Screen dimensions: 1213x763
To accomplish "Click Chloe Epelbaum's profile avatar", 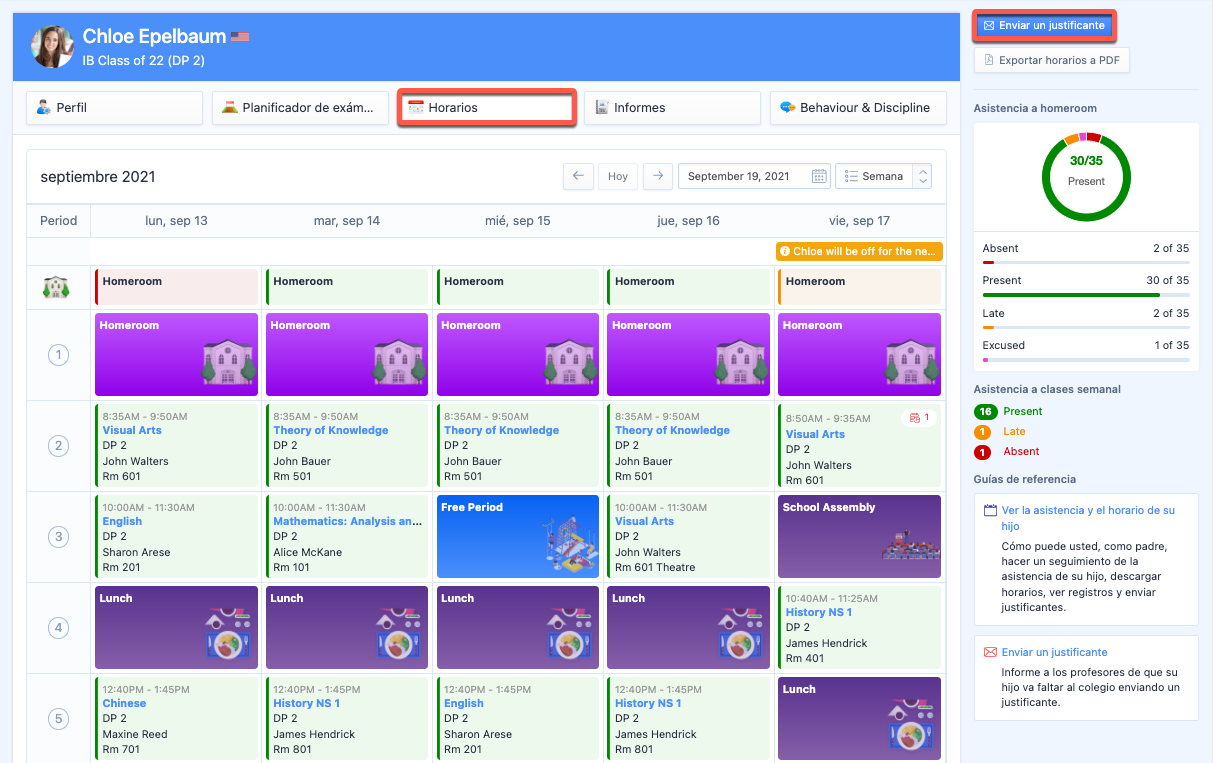I will click(x=52, y=46).
